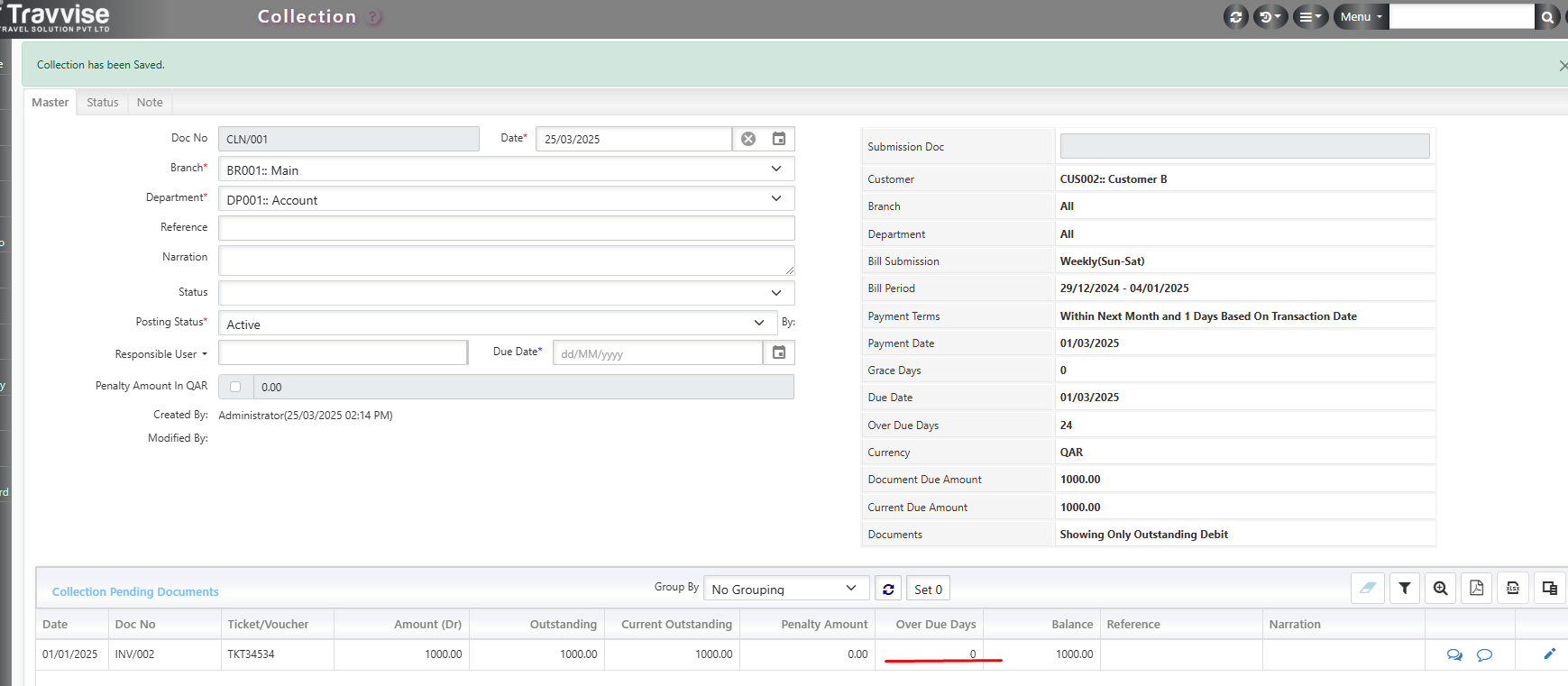The width and height of the screenshot is (1568, 686).
Task: Click the Travvise logo
Action: pos(56,16)
